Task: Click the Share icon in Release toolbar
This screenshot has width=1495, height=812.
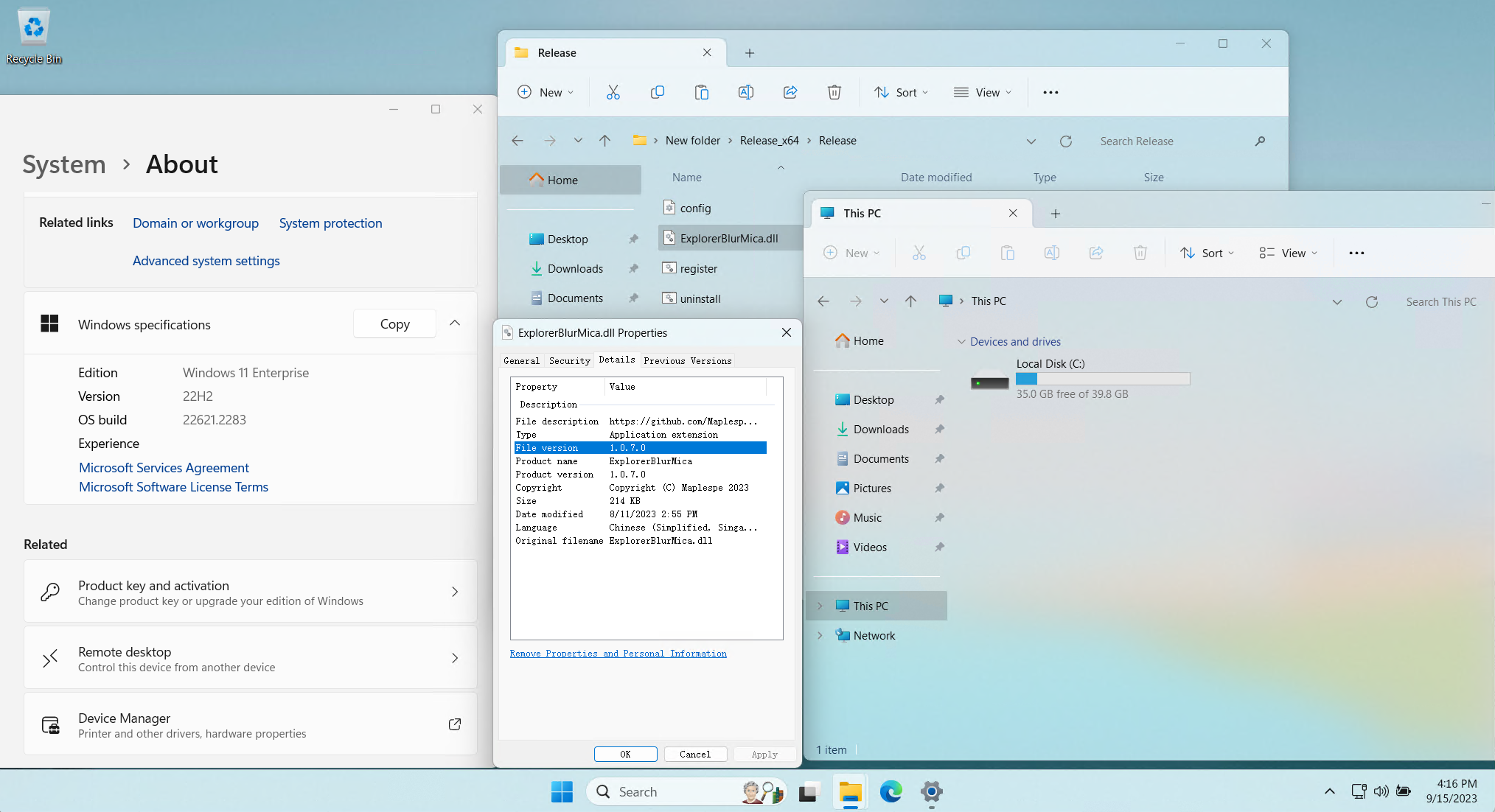Action: pyautogui.click(x=790, y=92)
